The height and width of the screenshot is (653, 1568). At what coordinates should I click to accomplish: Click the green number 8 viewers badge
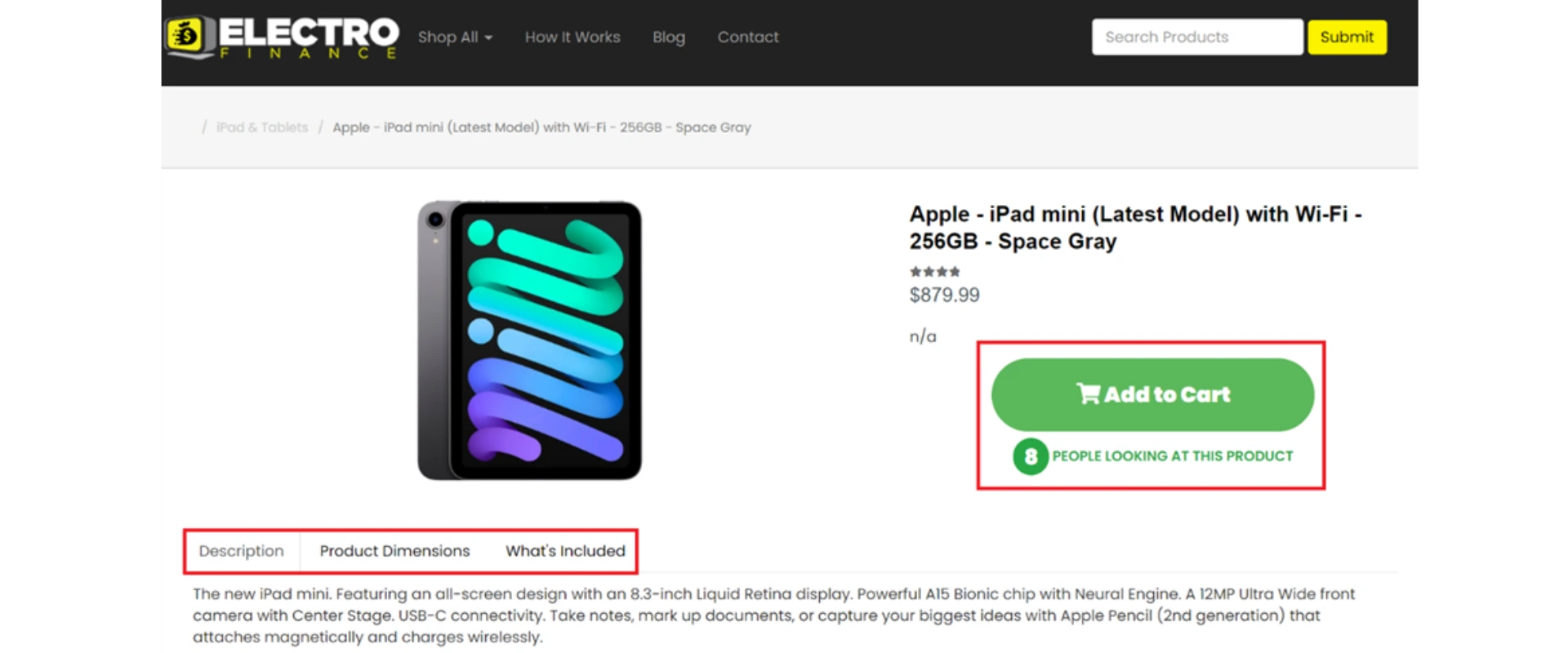click(x=1031, y=456)
